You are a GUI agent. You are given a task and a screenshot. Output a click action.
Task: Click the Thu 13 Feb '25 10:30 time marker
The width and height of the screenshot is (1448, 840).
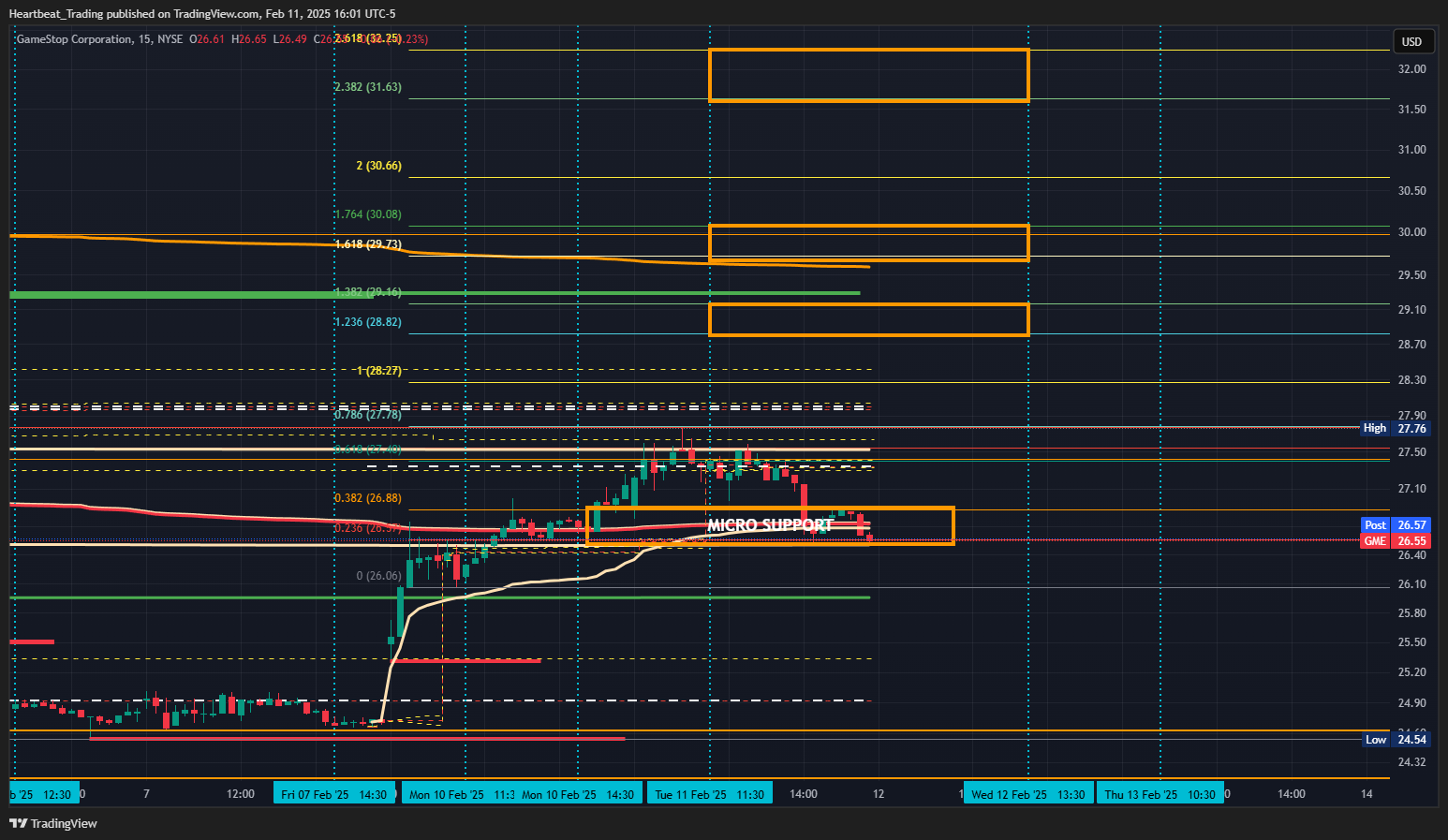[x=1160, y=794]
